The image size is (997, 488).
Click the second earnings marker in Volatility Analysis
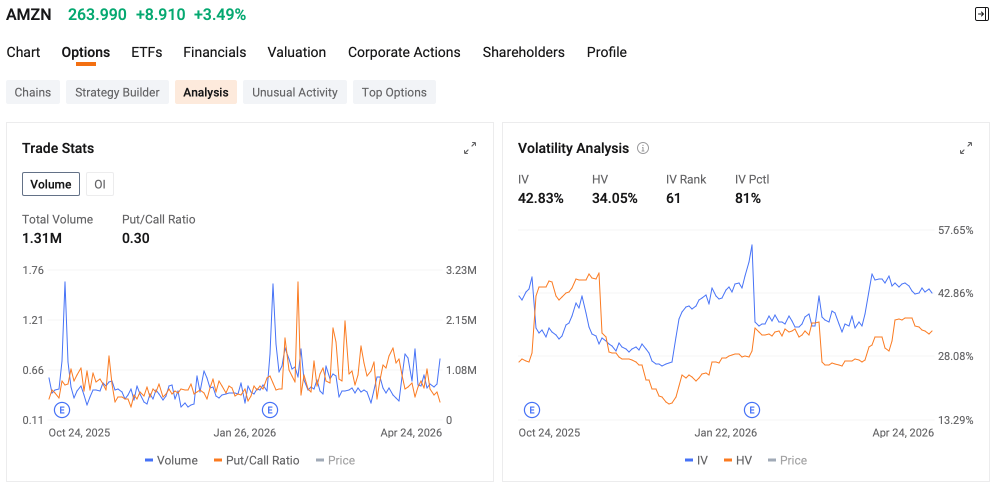click(752, 410)
